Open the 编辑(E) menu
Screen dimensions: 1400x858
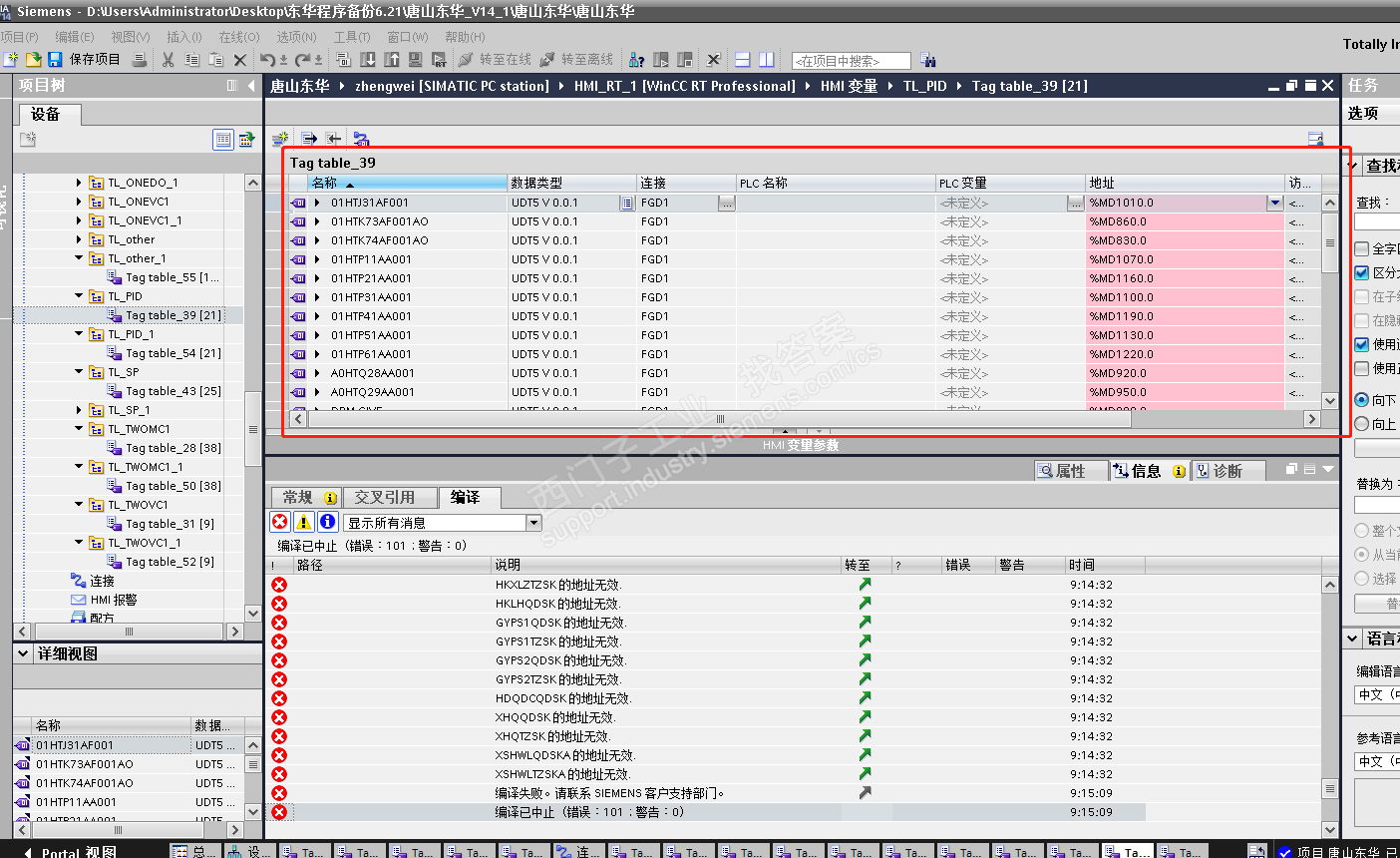tap(75, 37)
